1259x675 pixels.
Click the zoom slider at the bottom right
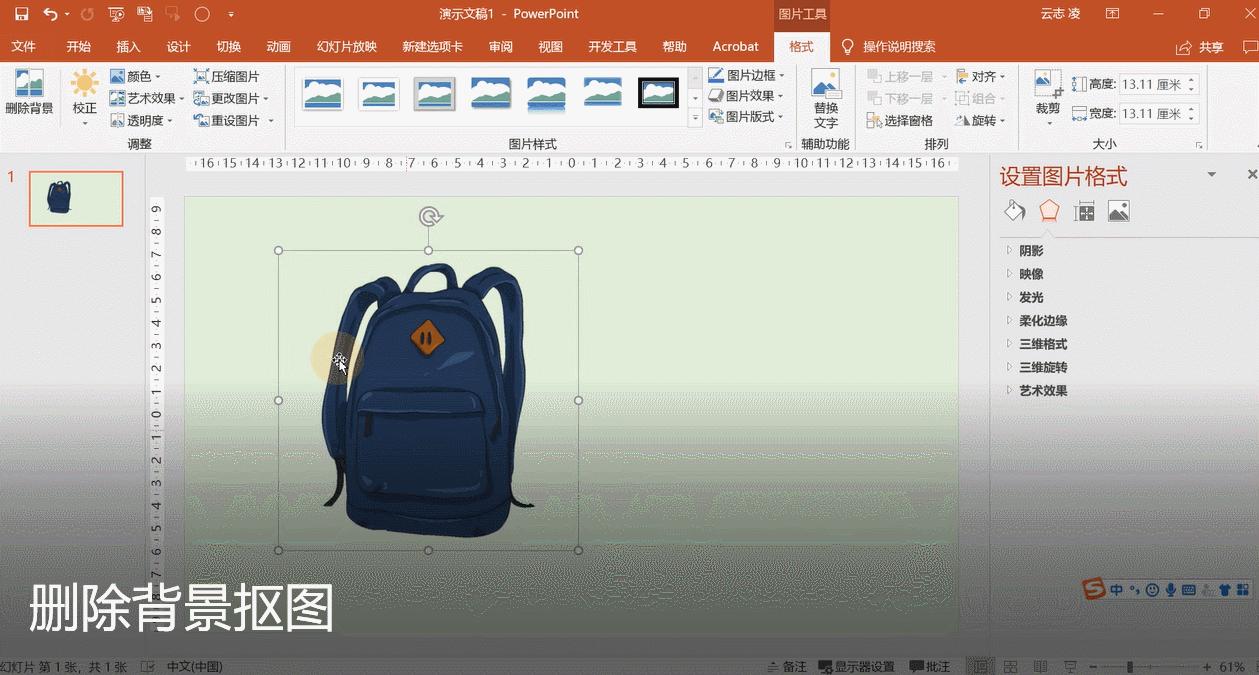tap(1128, 665)
